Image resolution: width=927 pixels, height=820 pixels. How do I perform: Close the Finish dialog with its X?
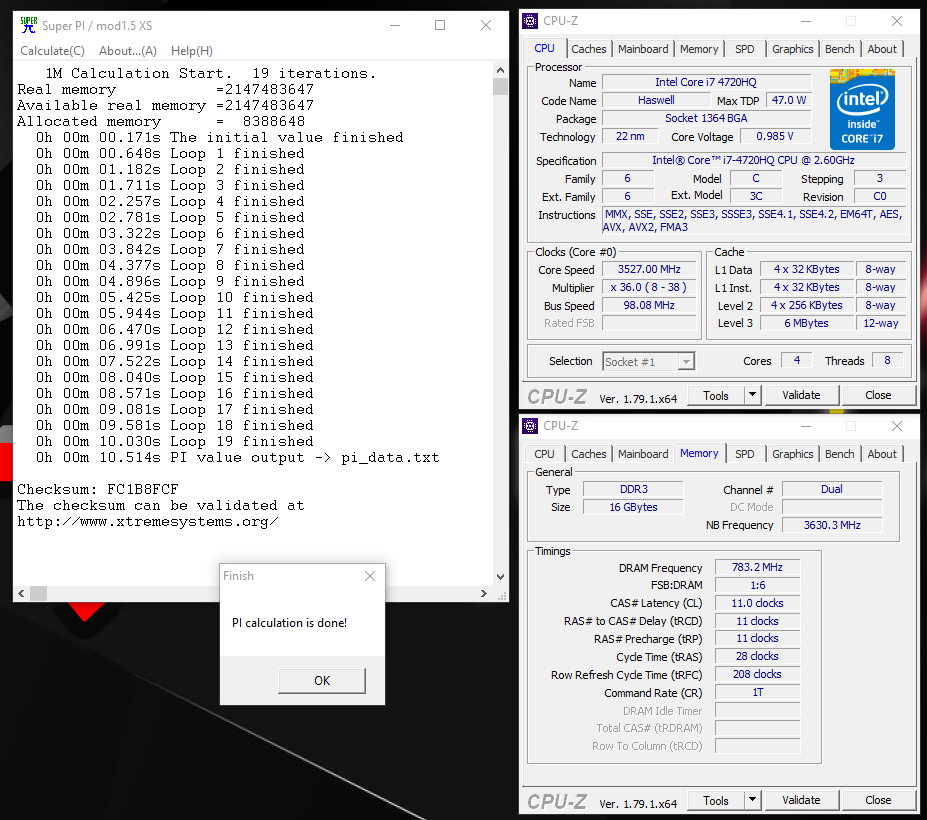click(x=370, y=576)
